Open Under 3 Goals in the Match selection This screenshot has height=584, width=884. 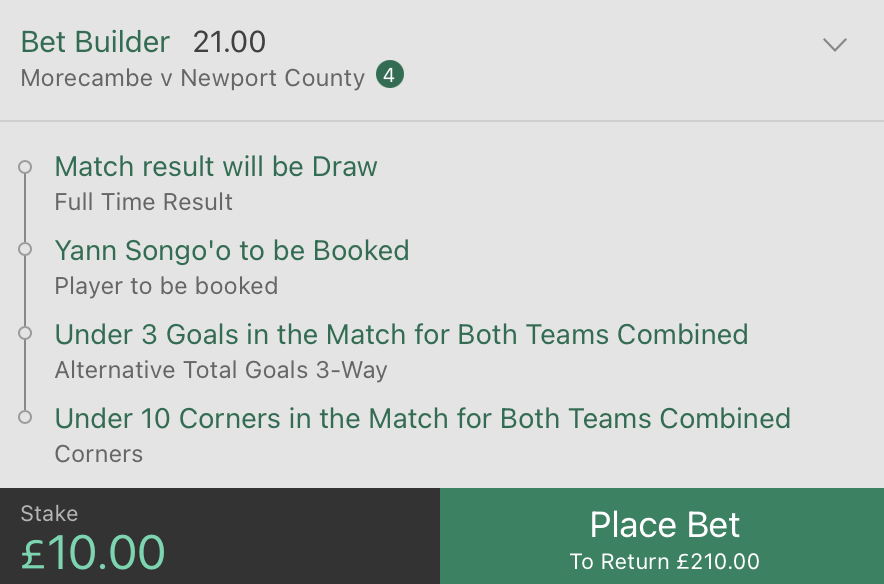click(x=401, y=334)
